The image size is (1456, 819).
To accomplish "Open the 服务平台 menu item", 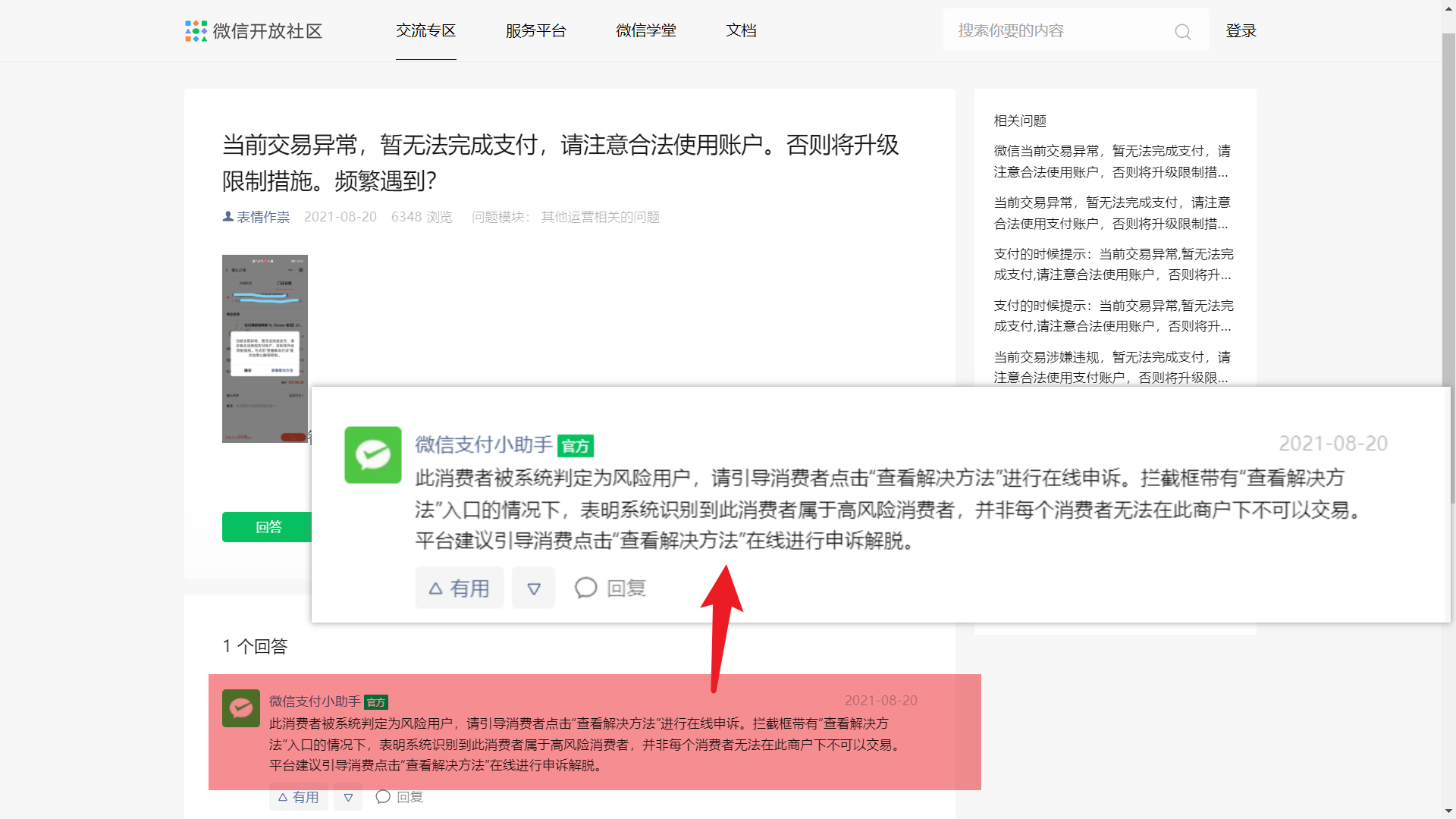I will pyautogui.click(x=535, y=31).
